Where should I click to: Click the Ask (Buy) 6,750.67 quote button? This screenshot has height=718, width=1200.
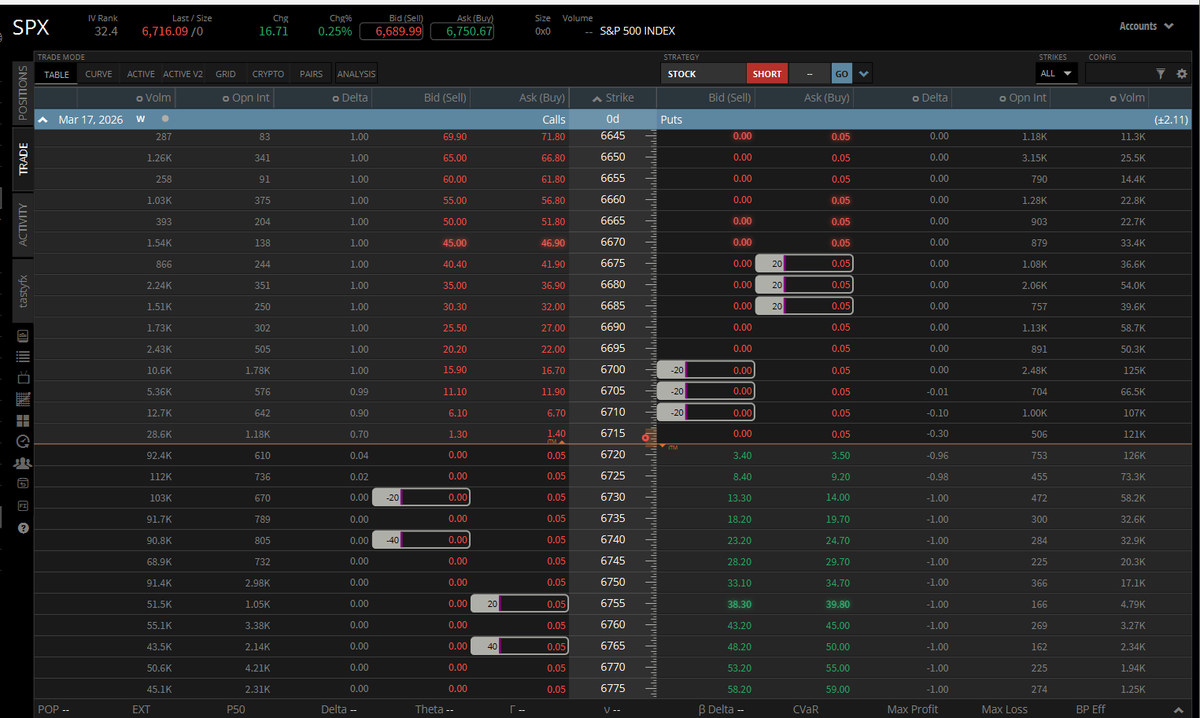click(462, 31)
